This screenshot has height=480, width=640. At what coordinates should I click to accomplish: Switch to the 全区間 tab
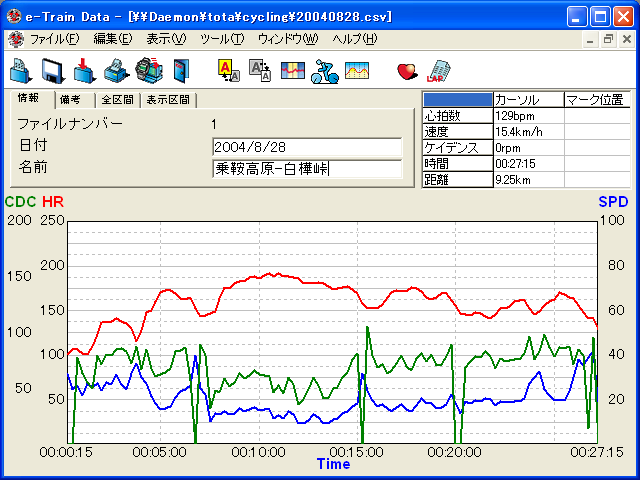tap(117, 100)
